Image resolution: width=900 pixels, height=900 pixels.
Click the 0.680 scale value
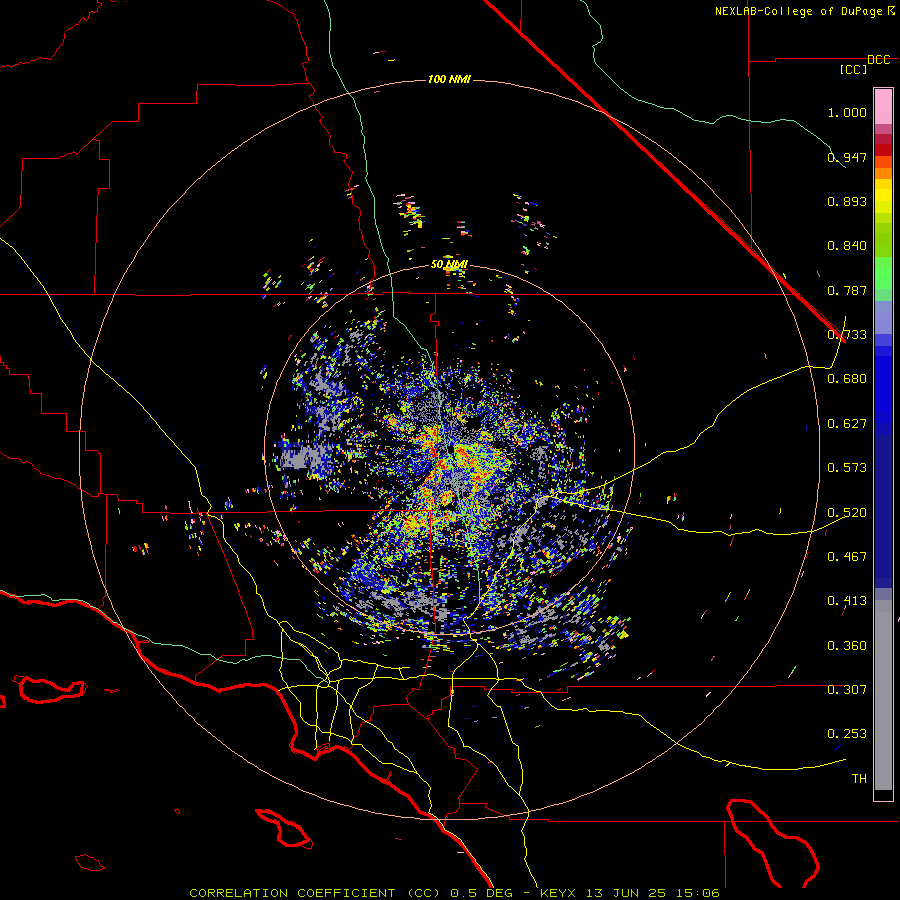847,379
